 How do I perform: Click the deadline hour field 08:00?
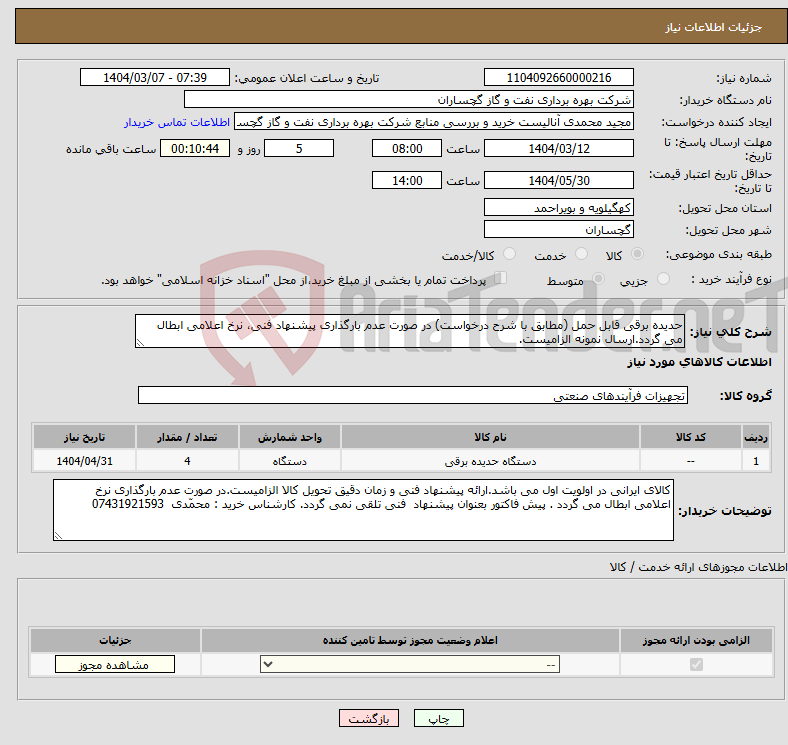(407, 149)
